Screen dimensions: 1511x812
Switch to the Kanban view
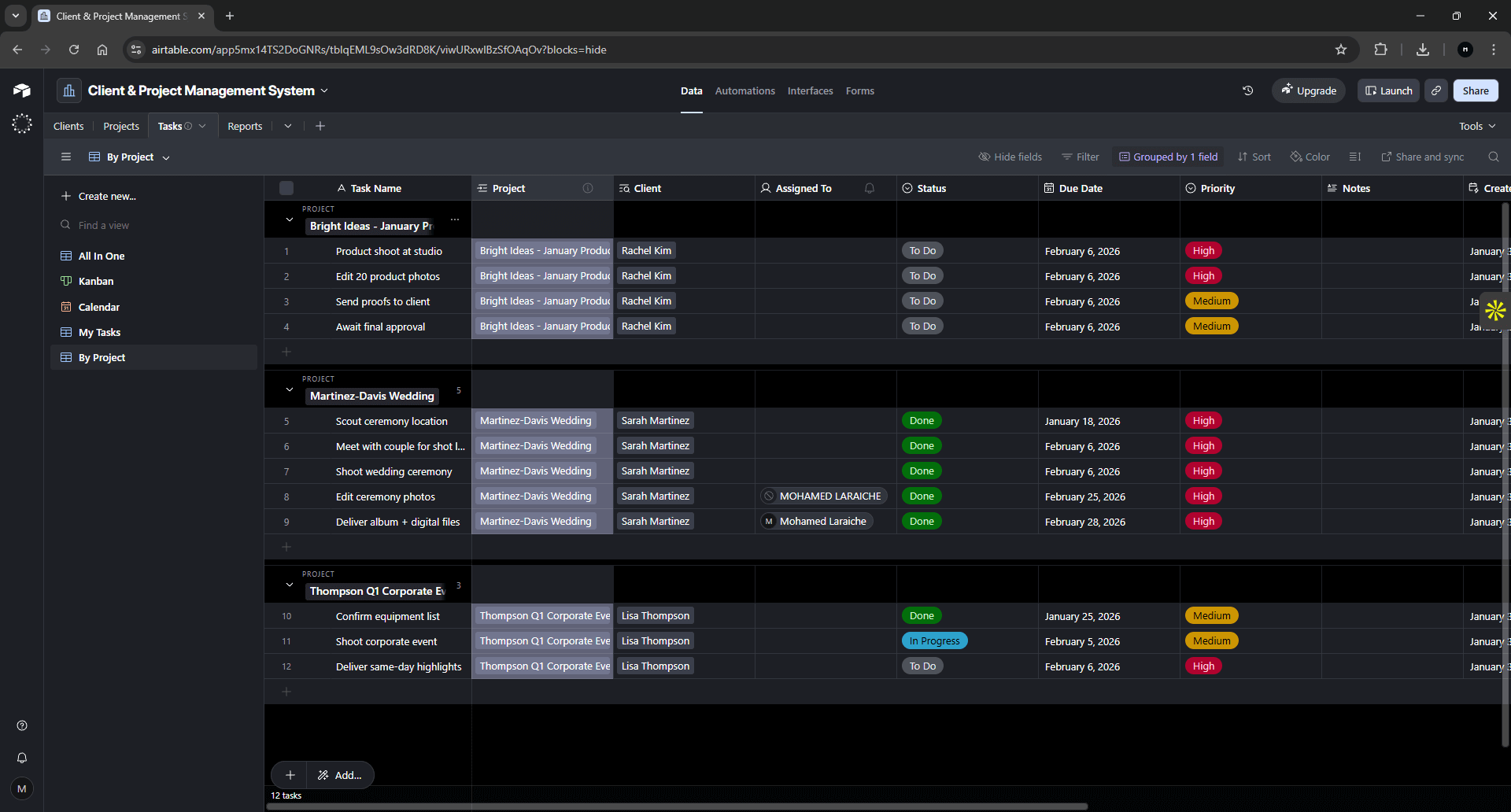click(97, 281)
